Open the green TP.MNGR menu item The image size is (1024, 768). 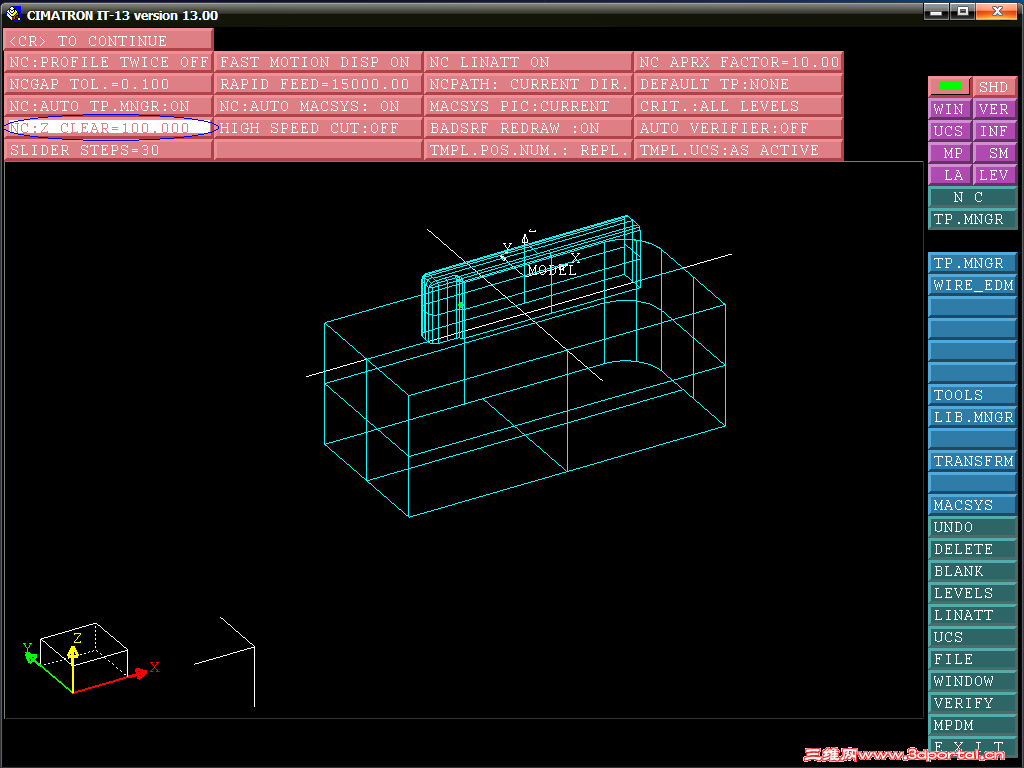click(972, 219)
